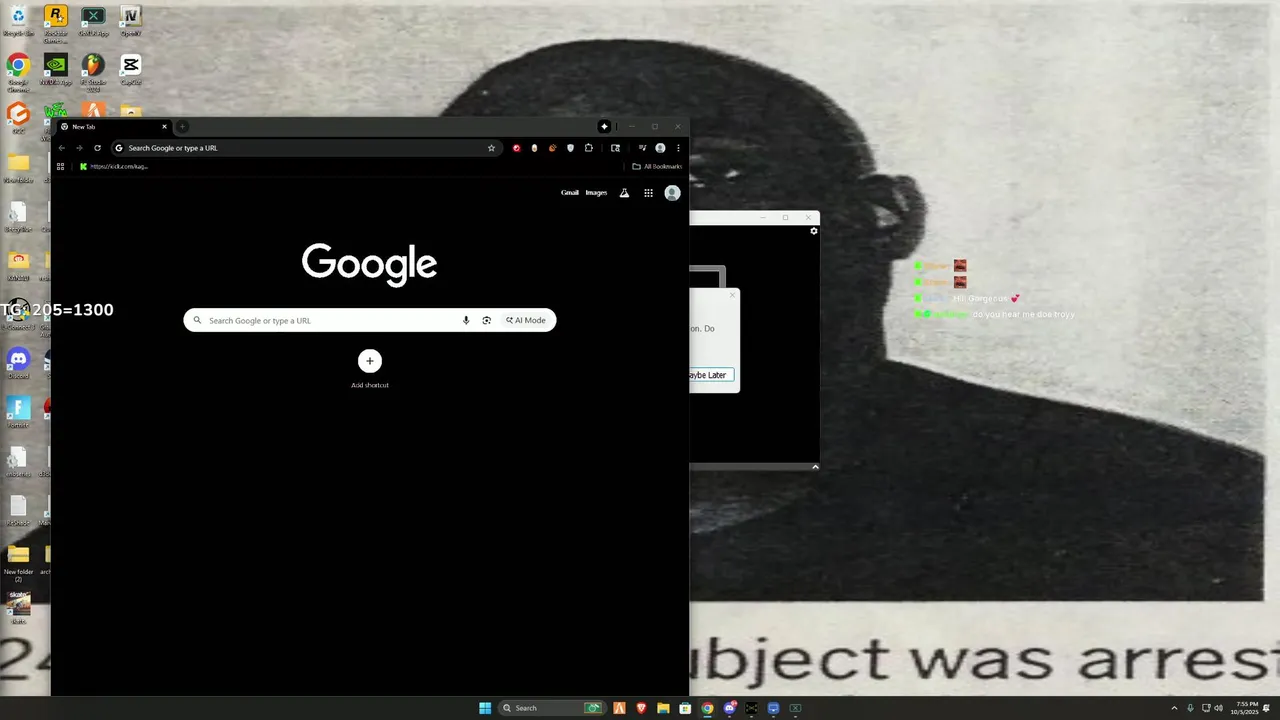
Task: Open Brave browser from the taskbar
Action: pyautogui.click(x=642, y=708)
